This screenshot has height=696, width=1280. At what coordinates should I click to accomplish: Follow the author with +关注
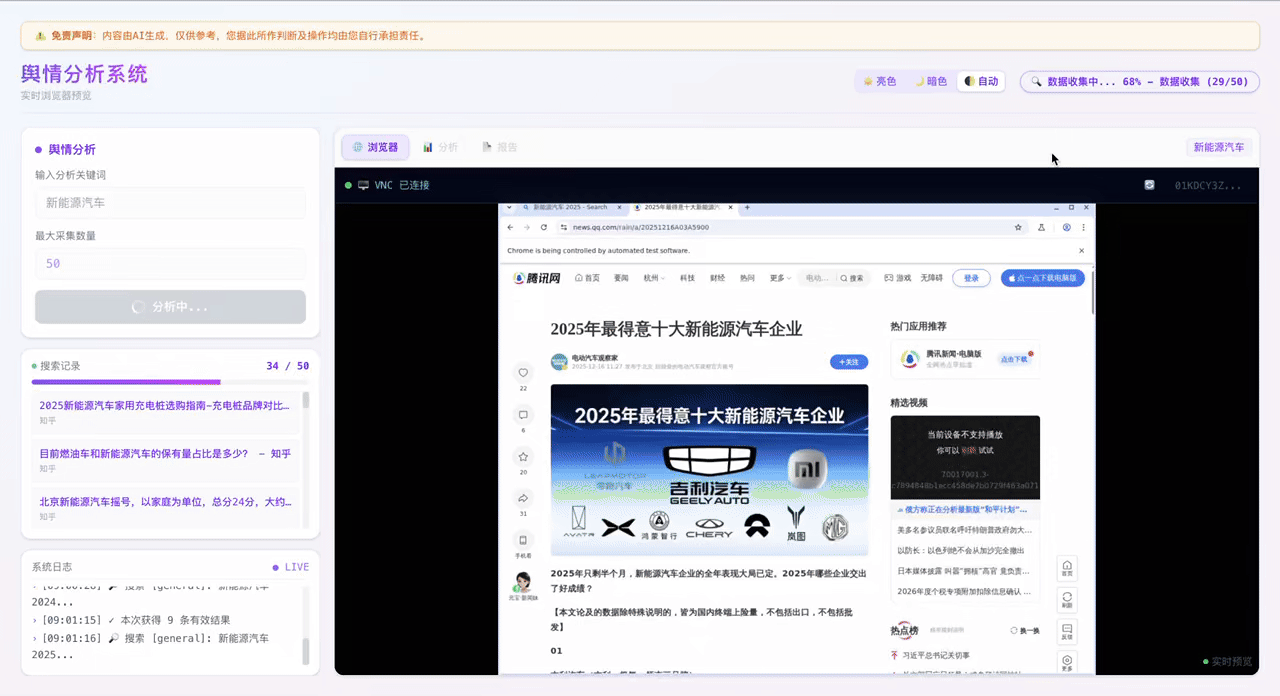pos(848,362)
